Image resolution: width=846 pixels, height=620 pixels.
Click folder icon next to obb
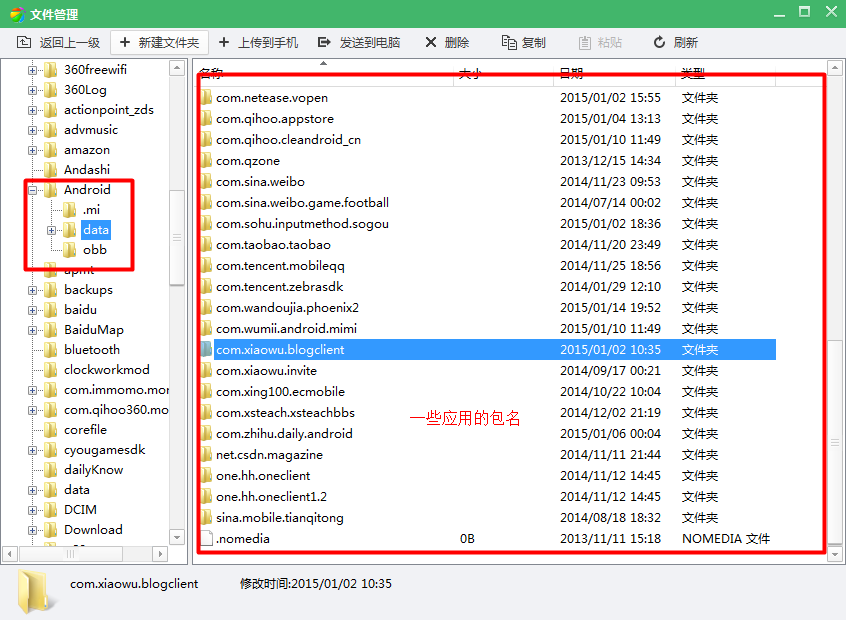70,250
